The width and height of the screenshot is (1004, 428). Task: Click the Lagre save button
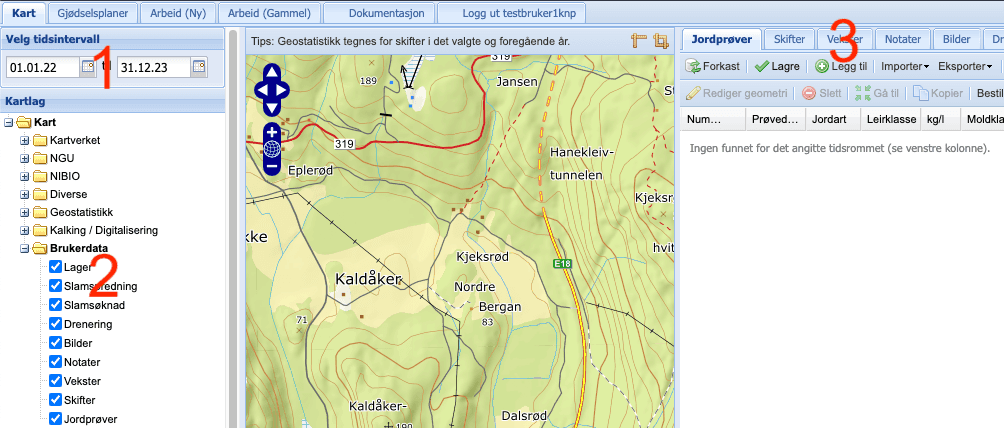tap(777, 66)
